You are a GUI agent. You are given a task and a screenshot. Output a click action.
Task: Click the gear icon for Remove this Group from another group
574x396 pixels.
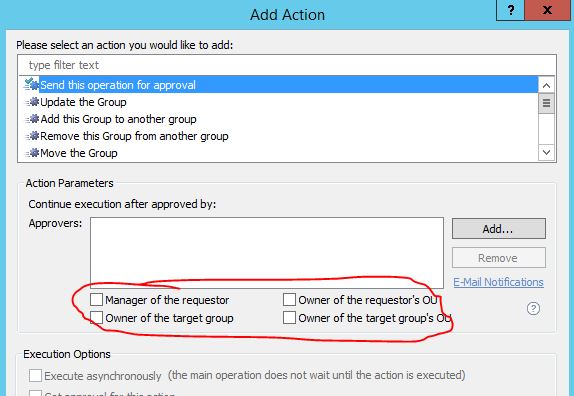32,136
